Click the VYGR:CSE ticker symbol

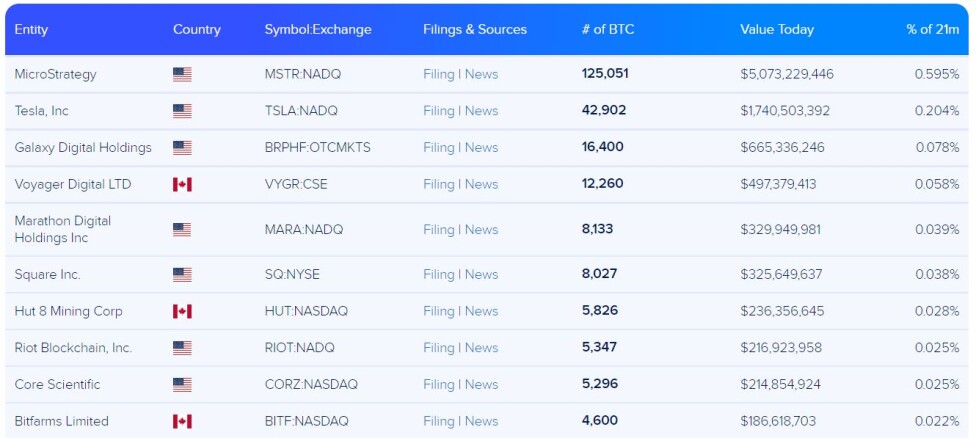point(296,184)
